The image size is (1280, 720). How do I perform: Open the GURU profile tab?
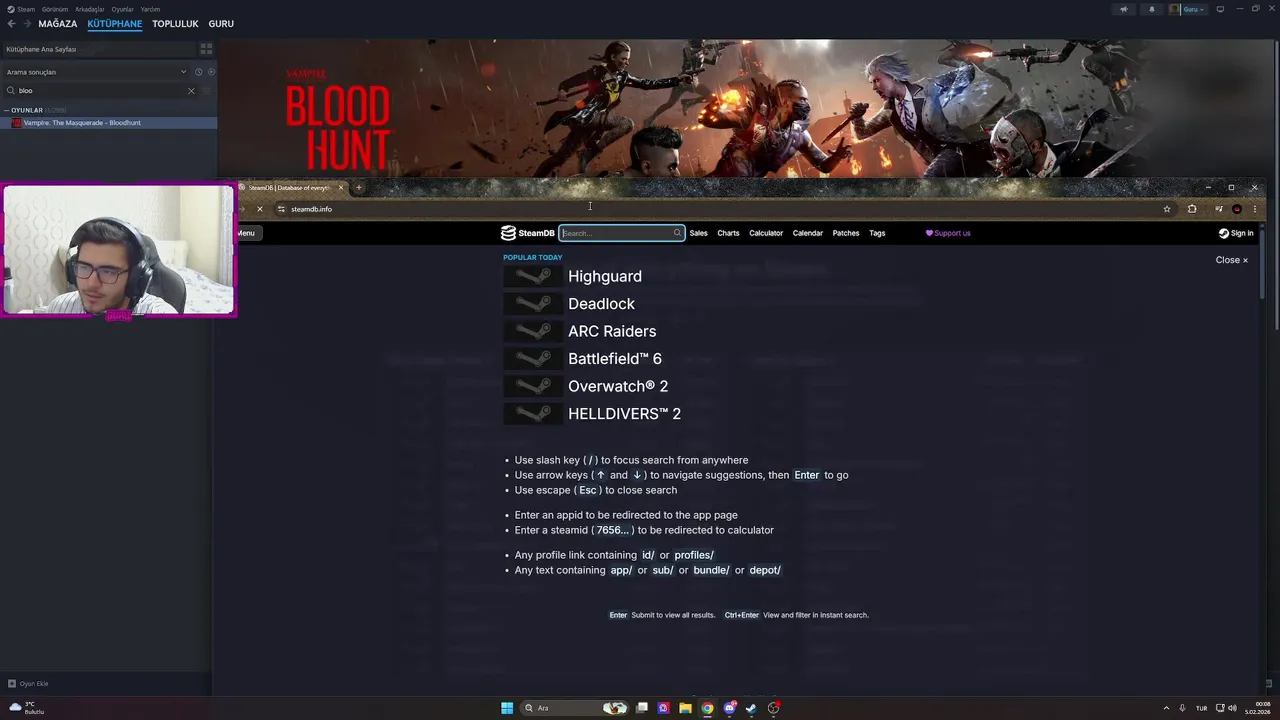coord(221,24)
